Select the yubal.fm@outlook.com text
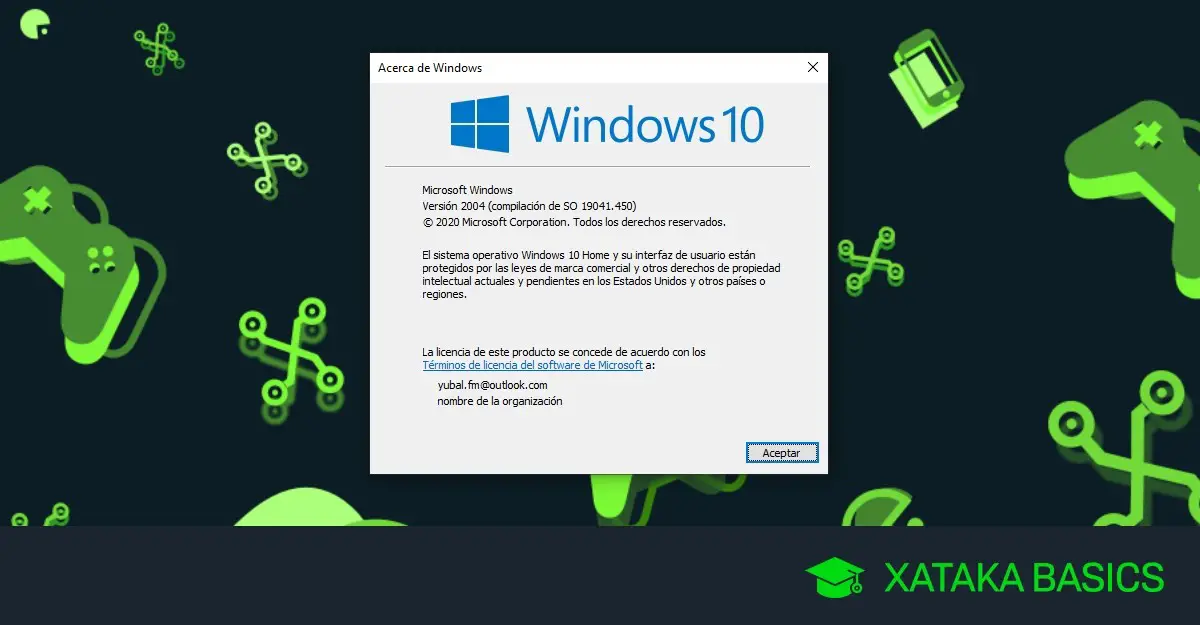The height and width of the screenshot is (625, 1200). 492,385
